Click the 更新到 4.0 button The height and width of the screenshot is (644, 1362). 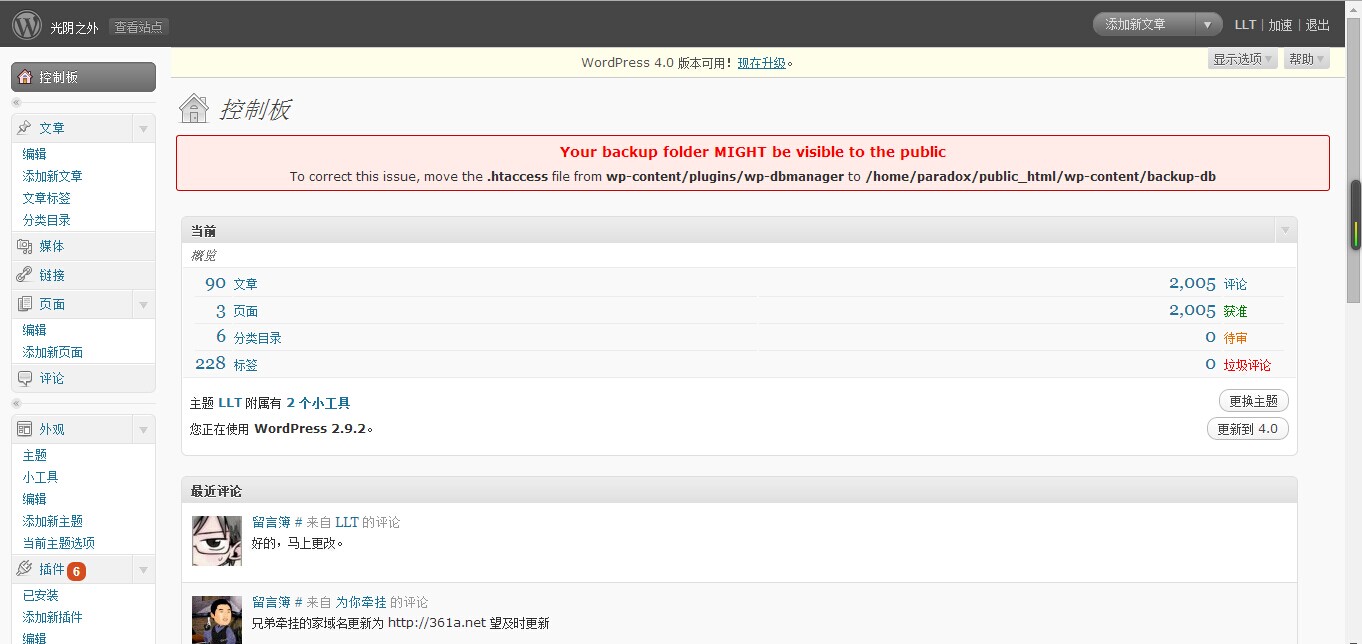1247,429
